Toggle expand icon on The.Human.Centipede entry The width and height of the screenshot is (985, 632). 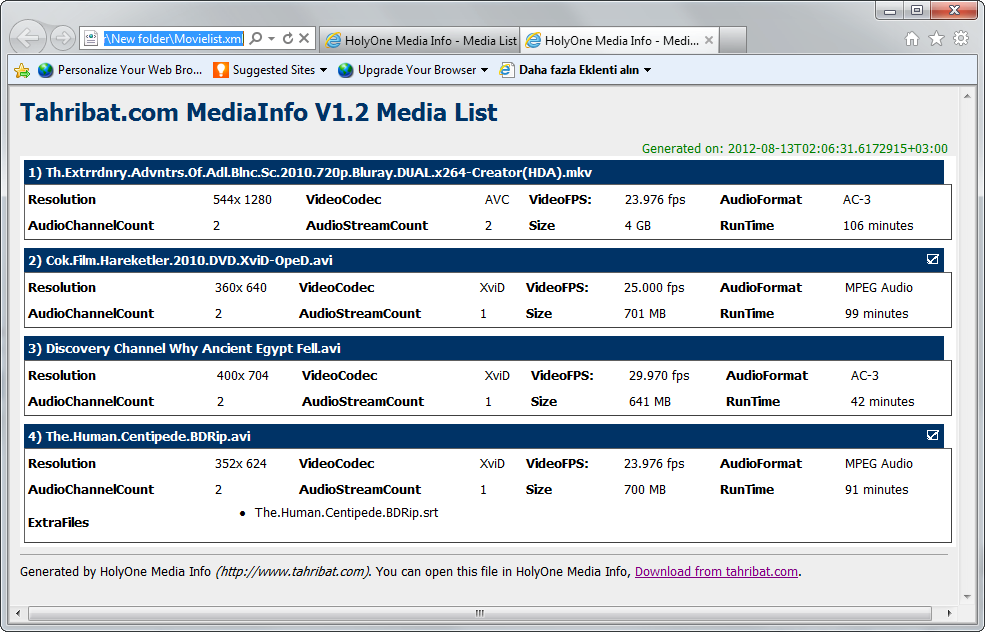(x=932, y=436)
